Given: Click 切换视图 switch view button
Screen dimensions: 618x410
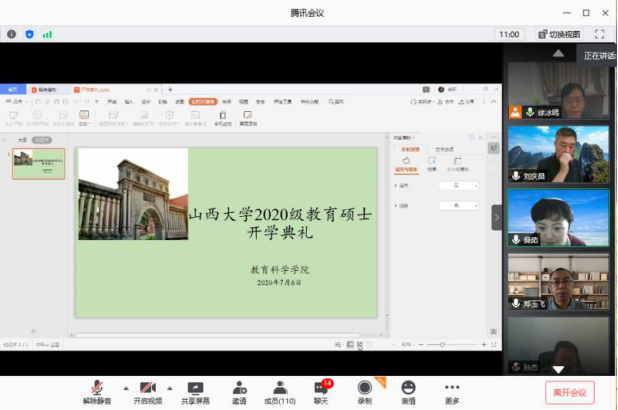Looking at the screenshot, I should tap(560, 34).
